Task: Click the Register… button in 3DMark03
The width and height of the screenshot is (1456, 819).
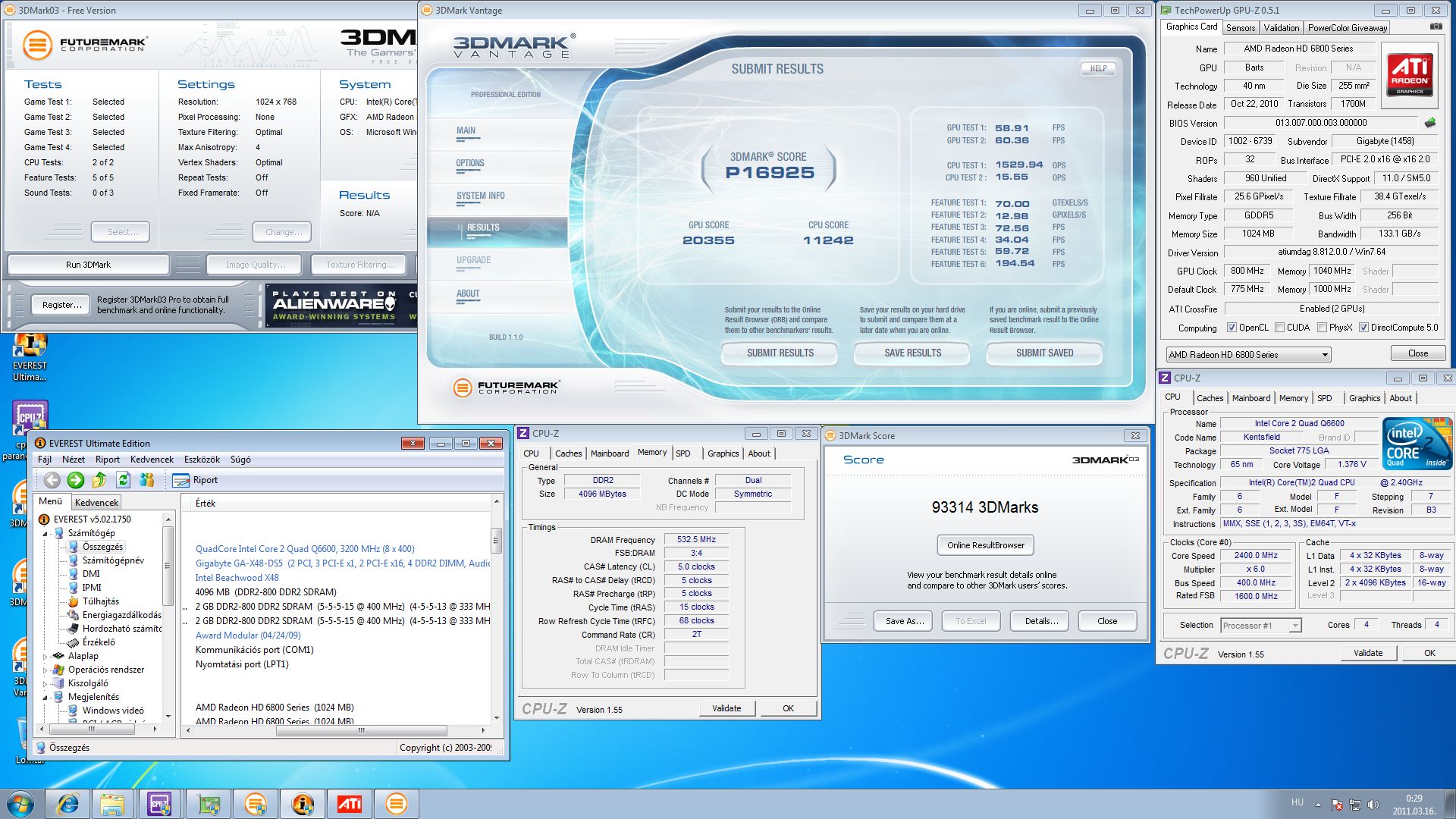Action: click(x=61, y=305)
